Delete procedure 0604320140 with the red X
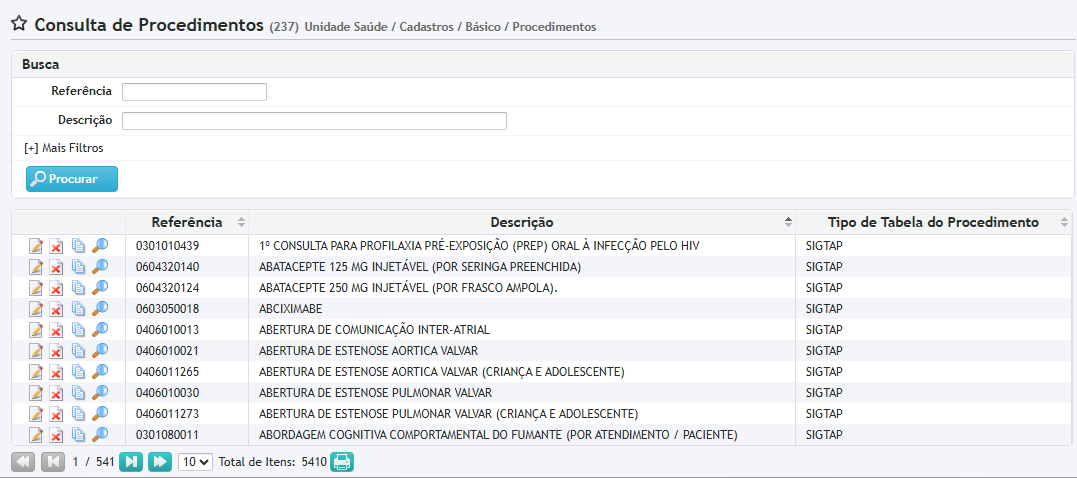 coord(57,267)
